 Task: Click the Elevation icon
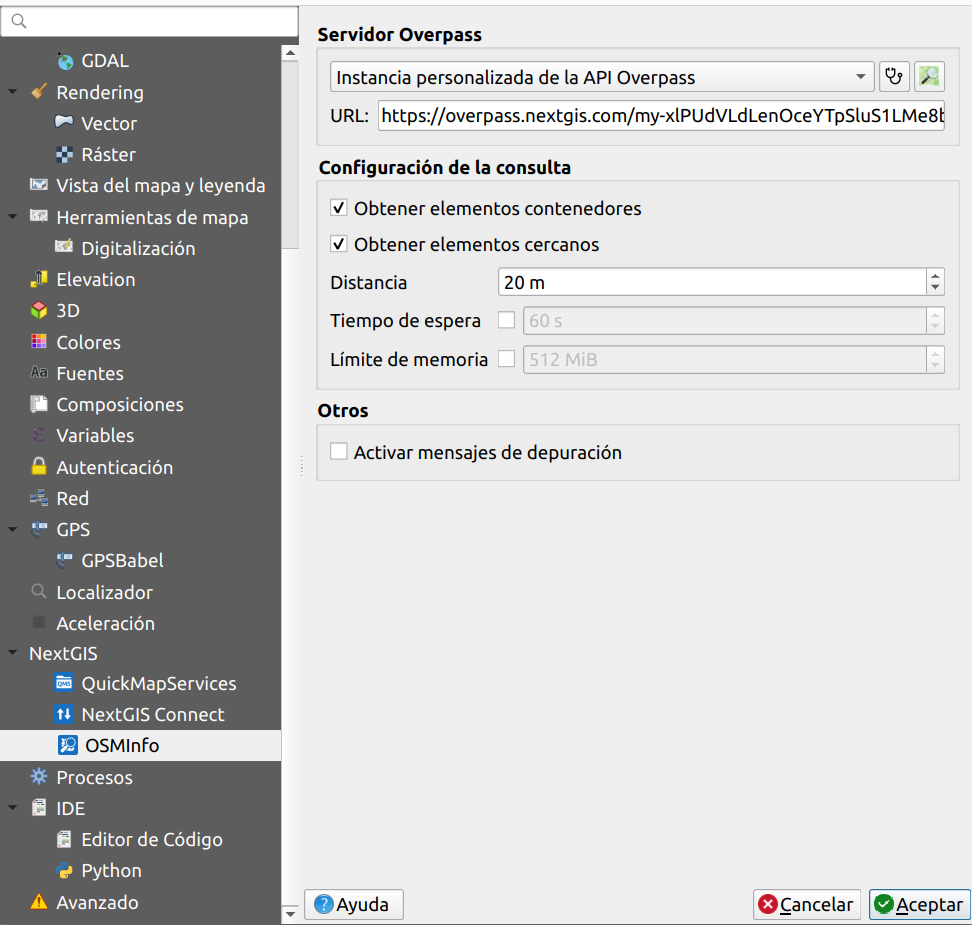pos(39,280)
